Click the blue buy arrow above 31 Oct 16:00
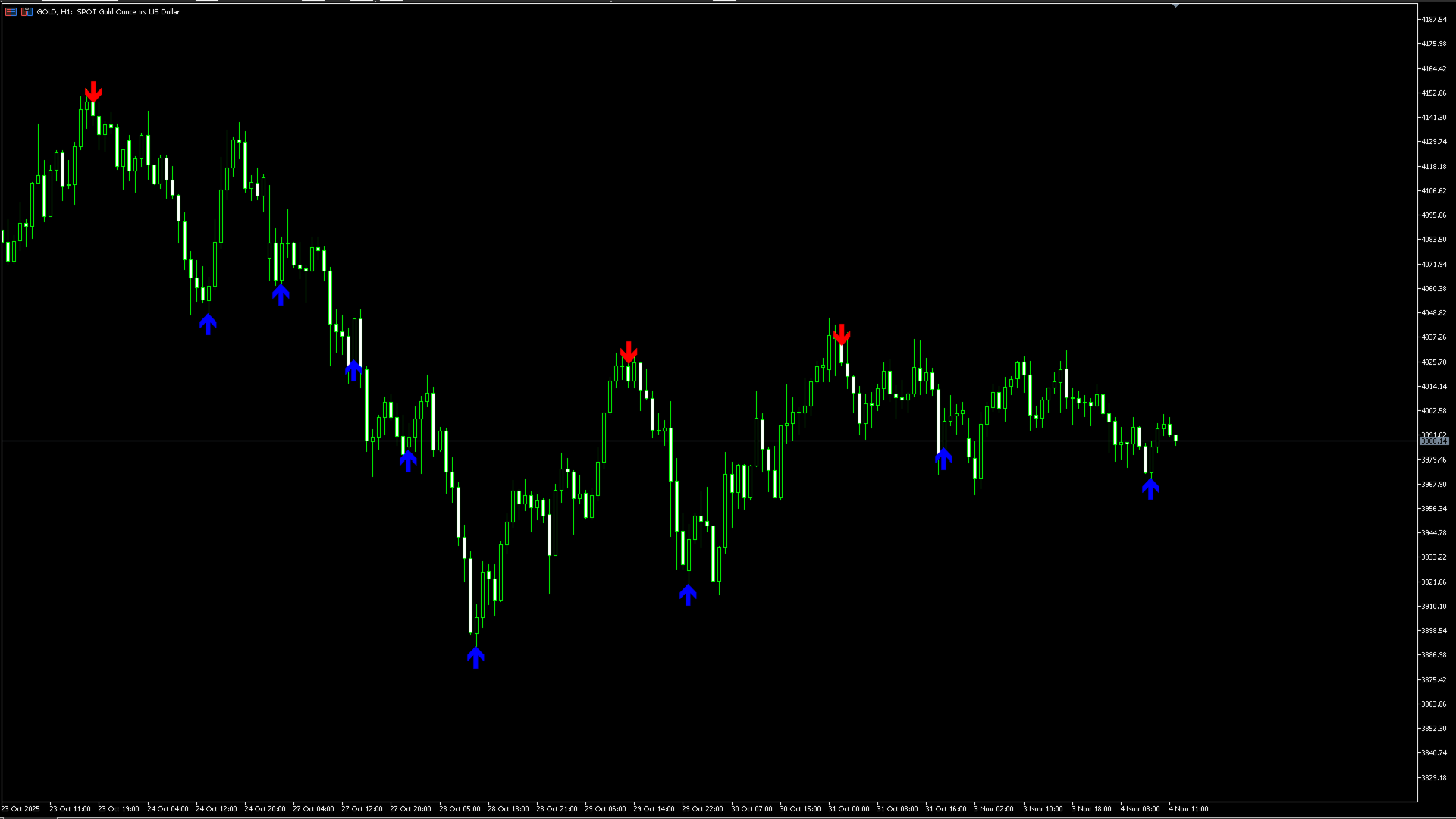The image size is (1456, 819). click(943, 458)
